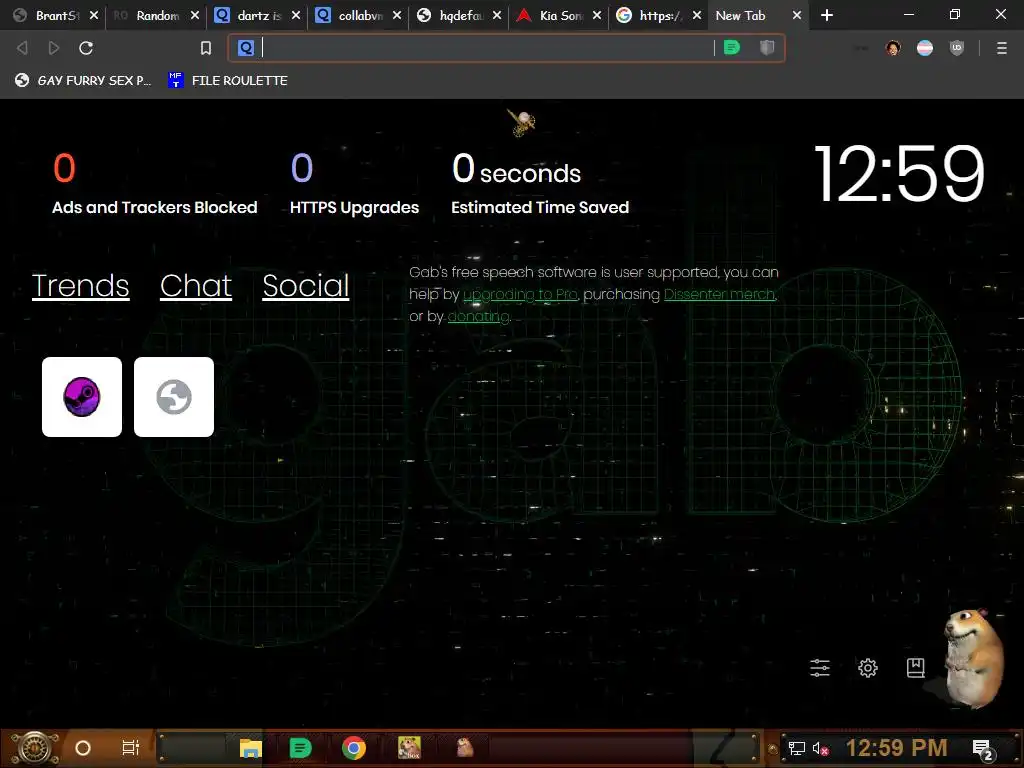Open the user profile avatar
1024x768 pixels.
point(893,48)
